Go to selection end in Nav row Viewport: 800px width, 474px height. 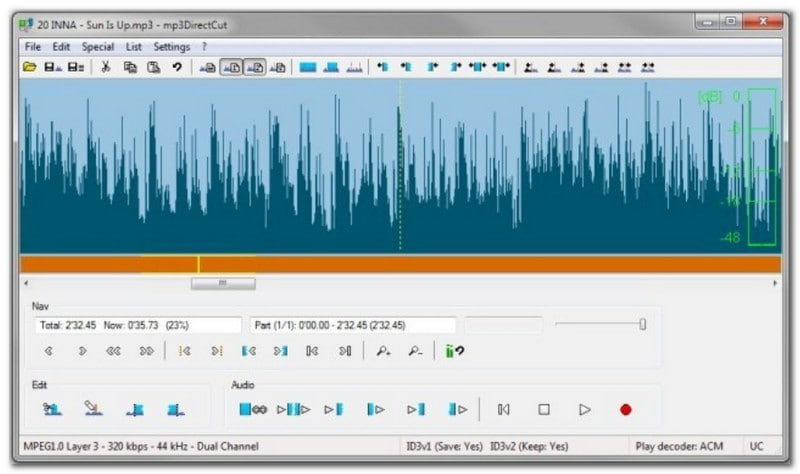coord(281,351)
